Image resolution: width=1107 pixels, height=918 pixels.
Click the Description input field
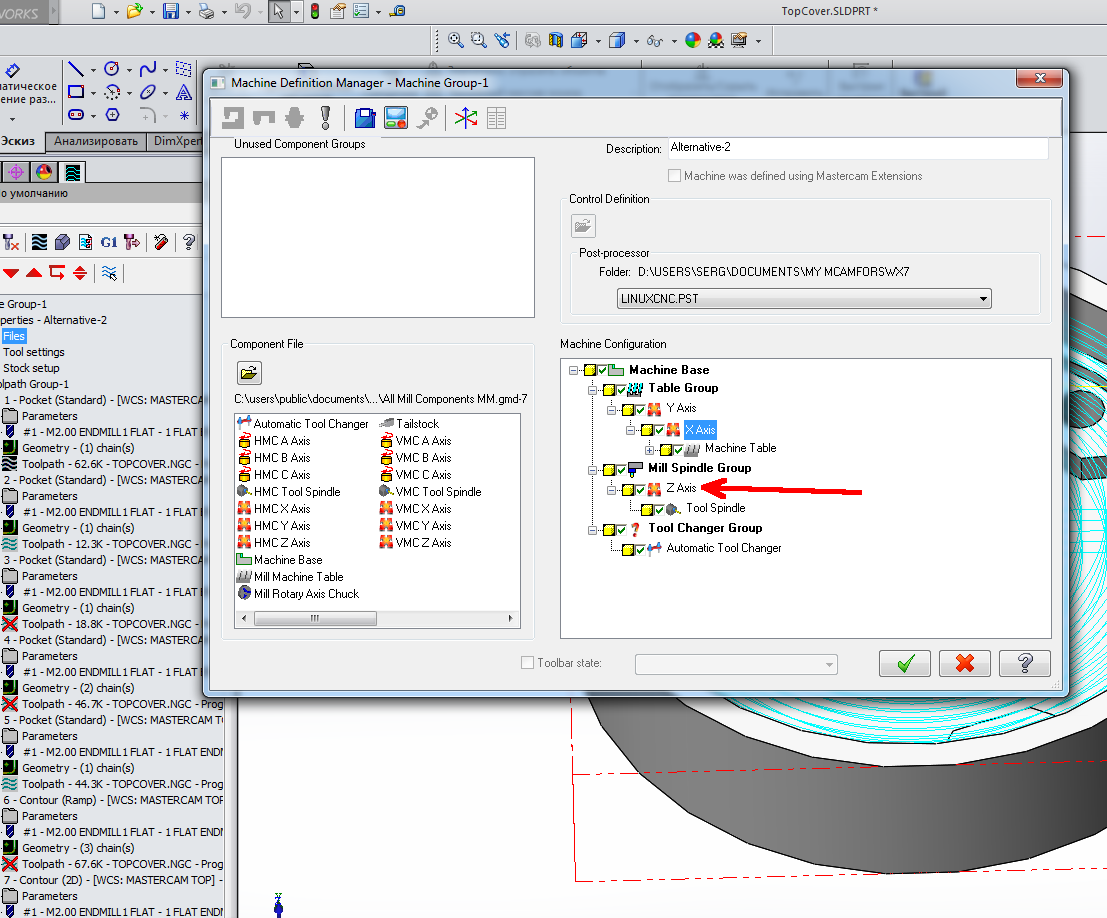(858, 148)
